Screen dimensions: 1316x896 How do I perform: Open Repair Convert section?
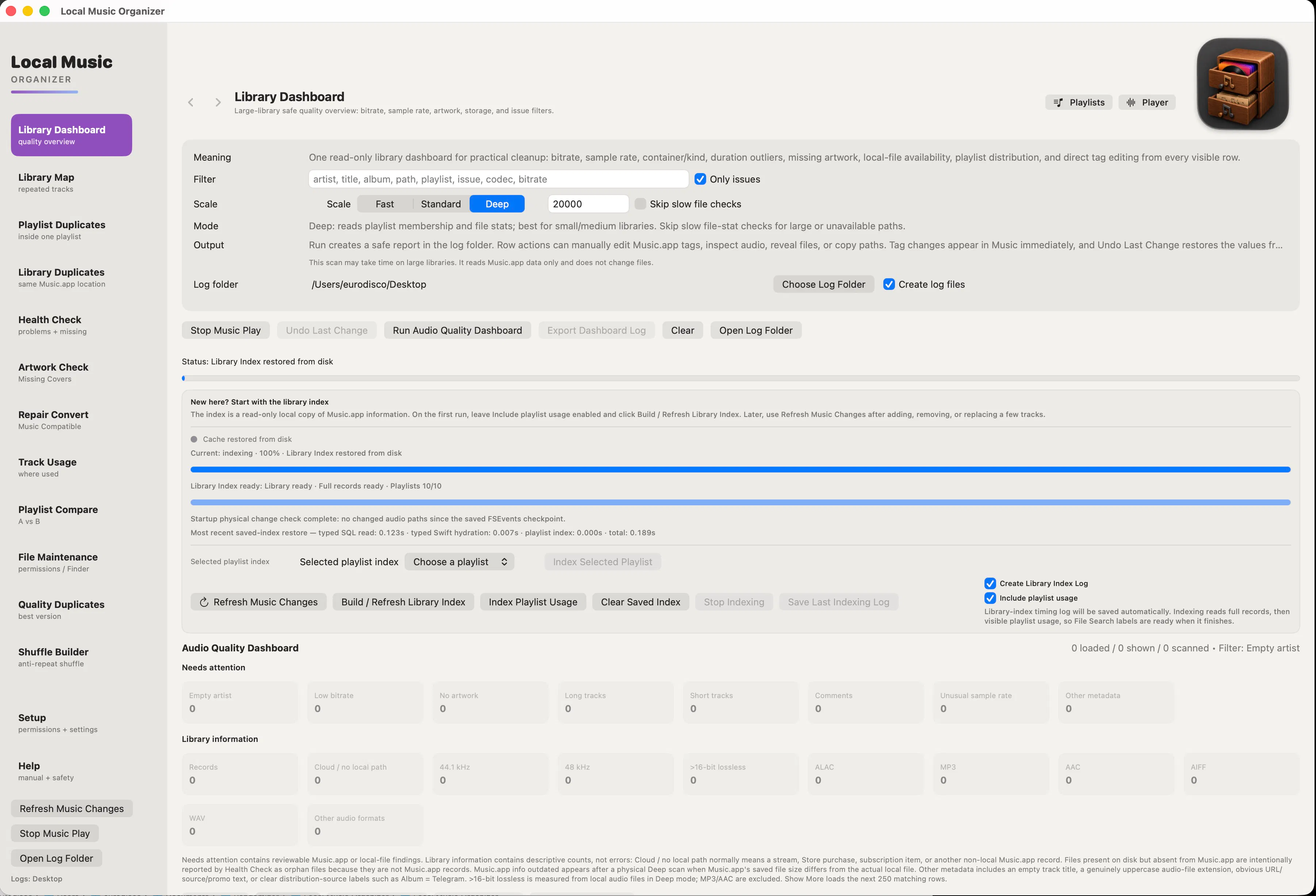[x=71, y=420]
